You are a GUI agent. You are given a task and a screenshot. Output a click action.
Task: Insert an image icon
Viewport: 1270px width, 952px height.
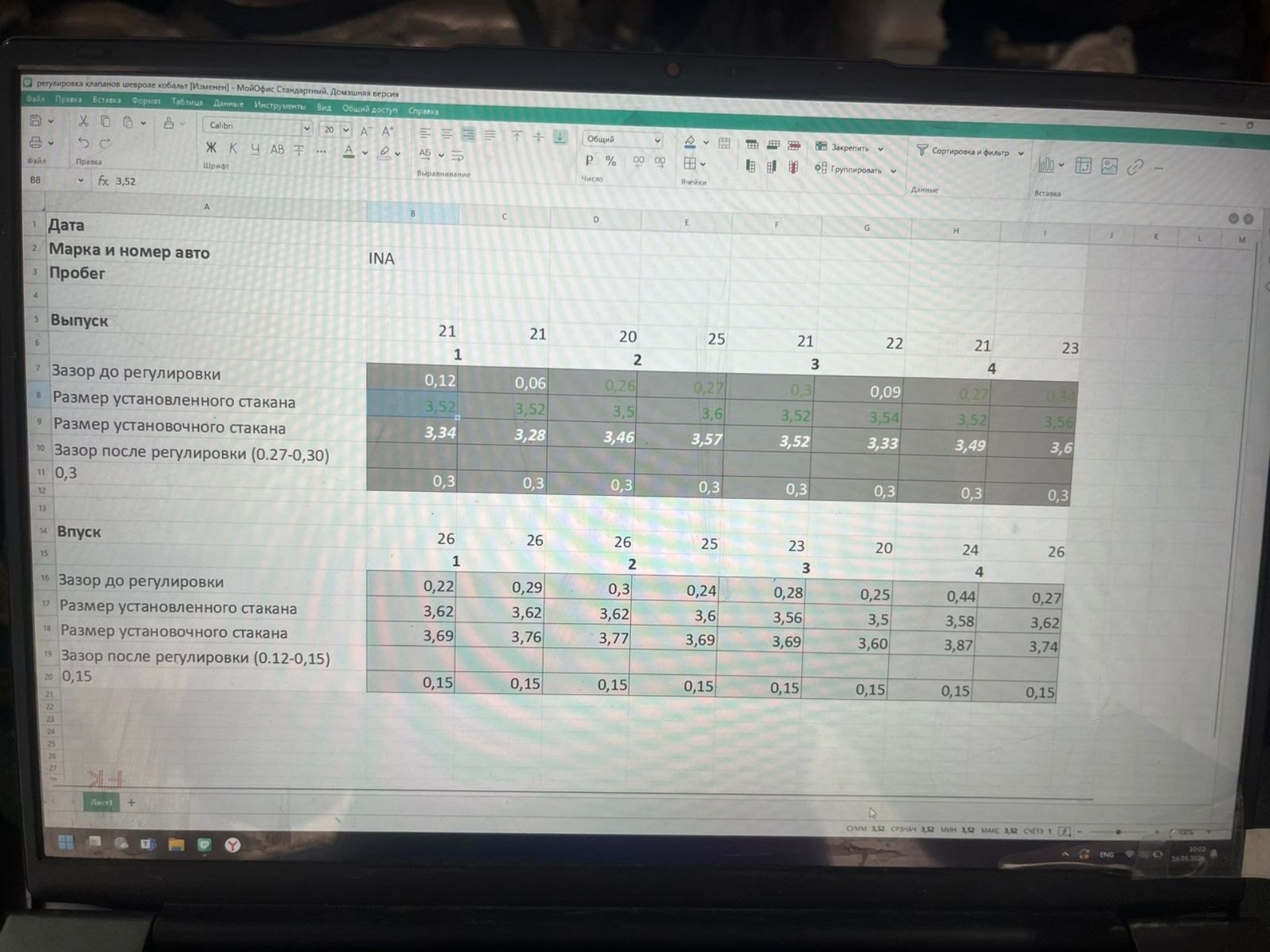pos(1109,167)
